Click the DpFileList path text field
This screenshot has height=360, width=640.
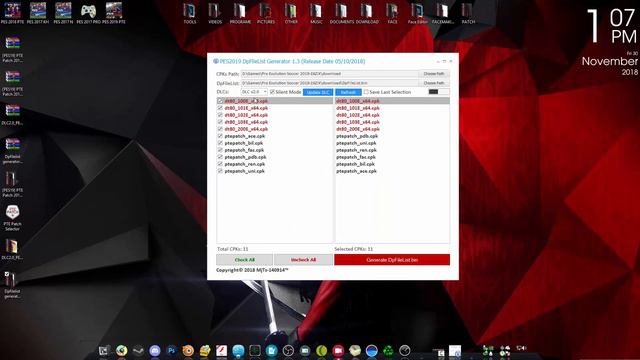coord(329,83)
